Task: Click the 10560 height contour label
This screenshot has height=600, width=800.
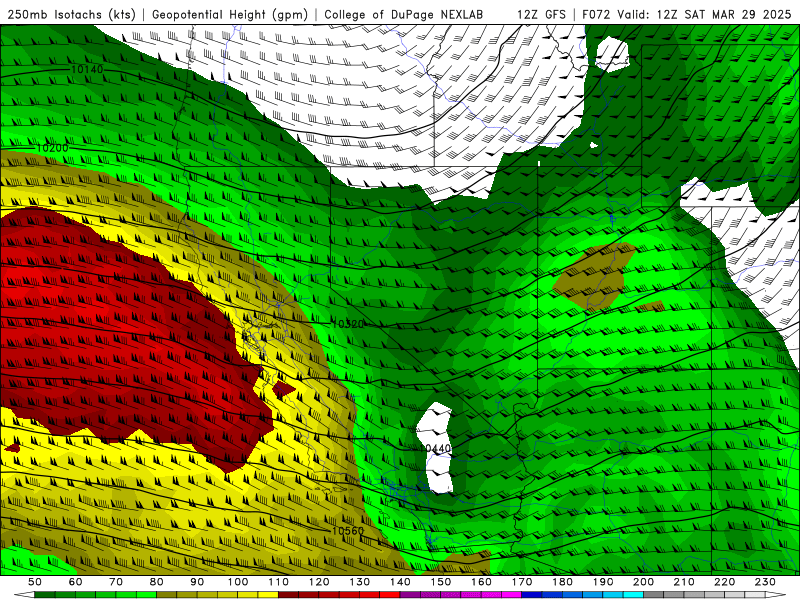Action: click(x=348, y=531)
